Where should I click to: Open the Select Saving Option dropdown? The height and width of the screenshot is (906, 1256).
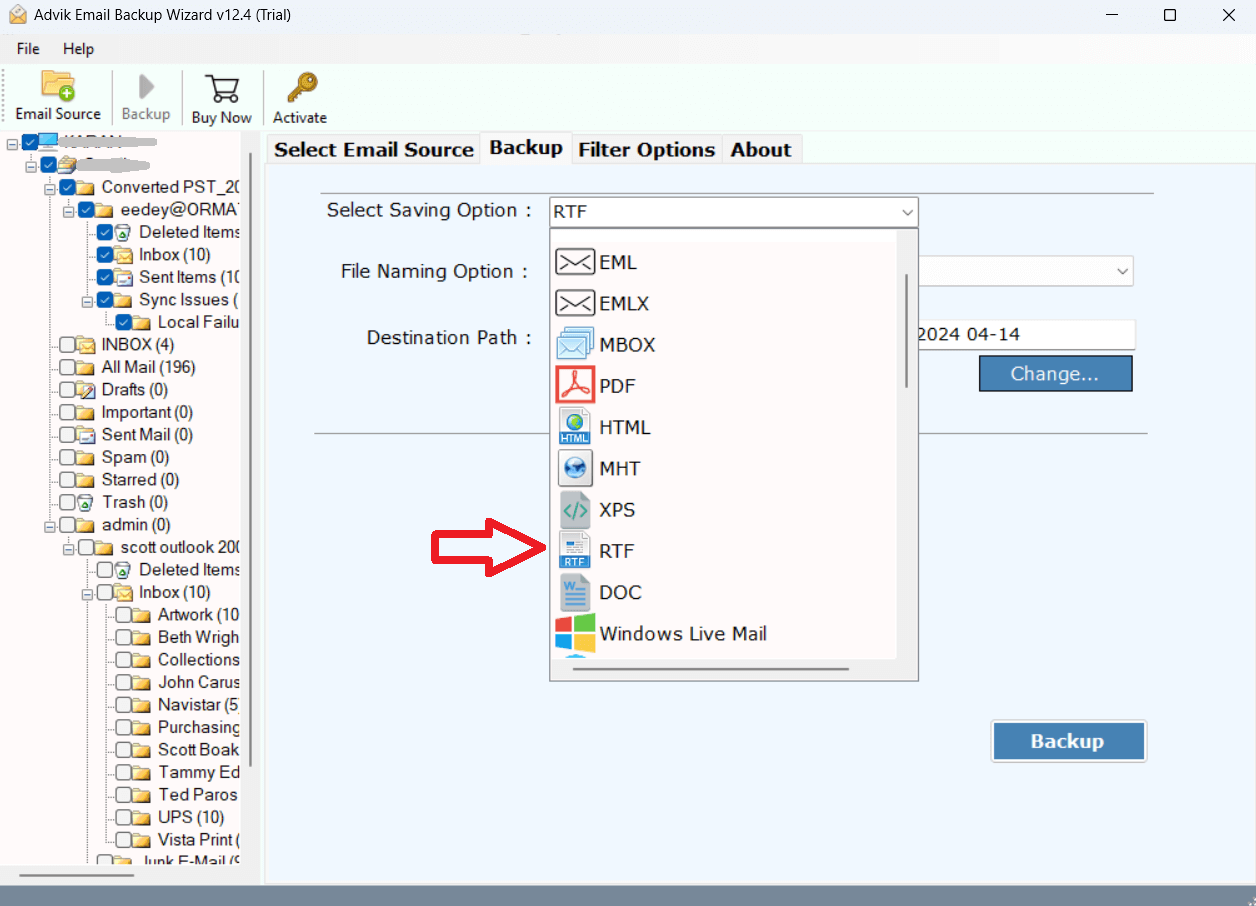(733, 212)
